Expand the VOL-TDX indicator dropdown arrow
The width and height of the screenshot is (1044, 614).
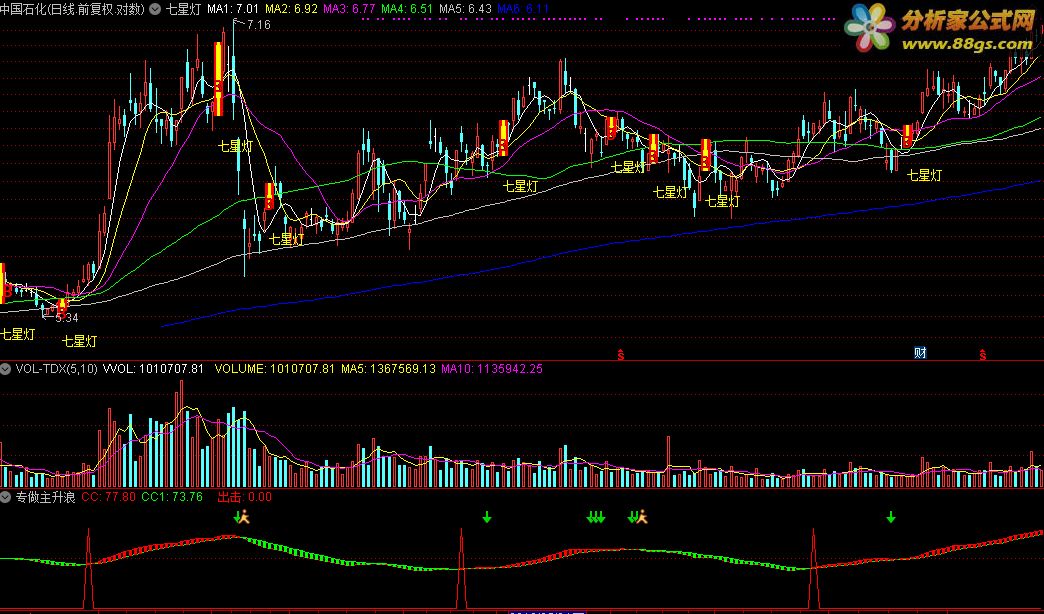[5, 368]
